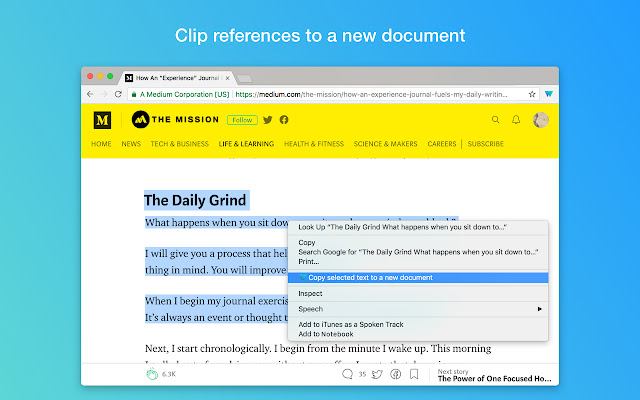Choose Print... in context menu

pos(418,262)
